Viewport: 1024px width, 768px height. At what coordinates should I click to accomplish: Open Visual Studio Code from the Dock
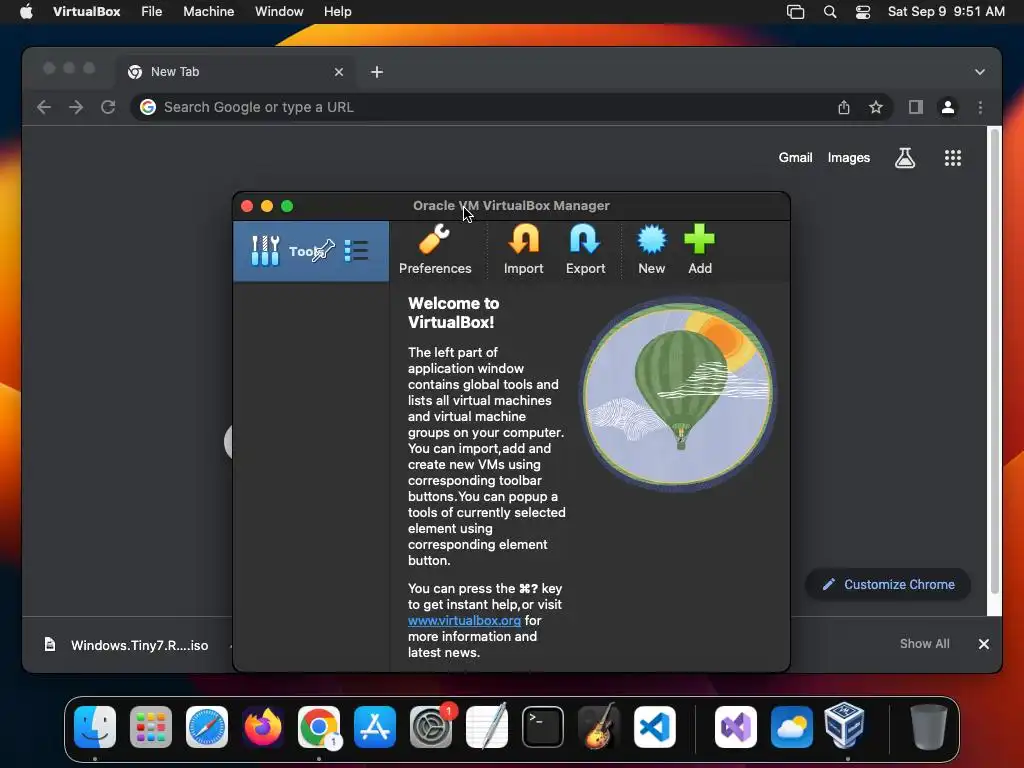point(655,726)
